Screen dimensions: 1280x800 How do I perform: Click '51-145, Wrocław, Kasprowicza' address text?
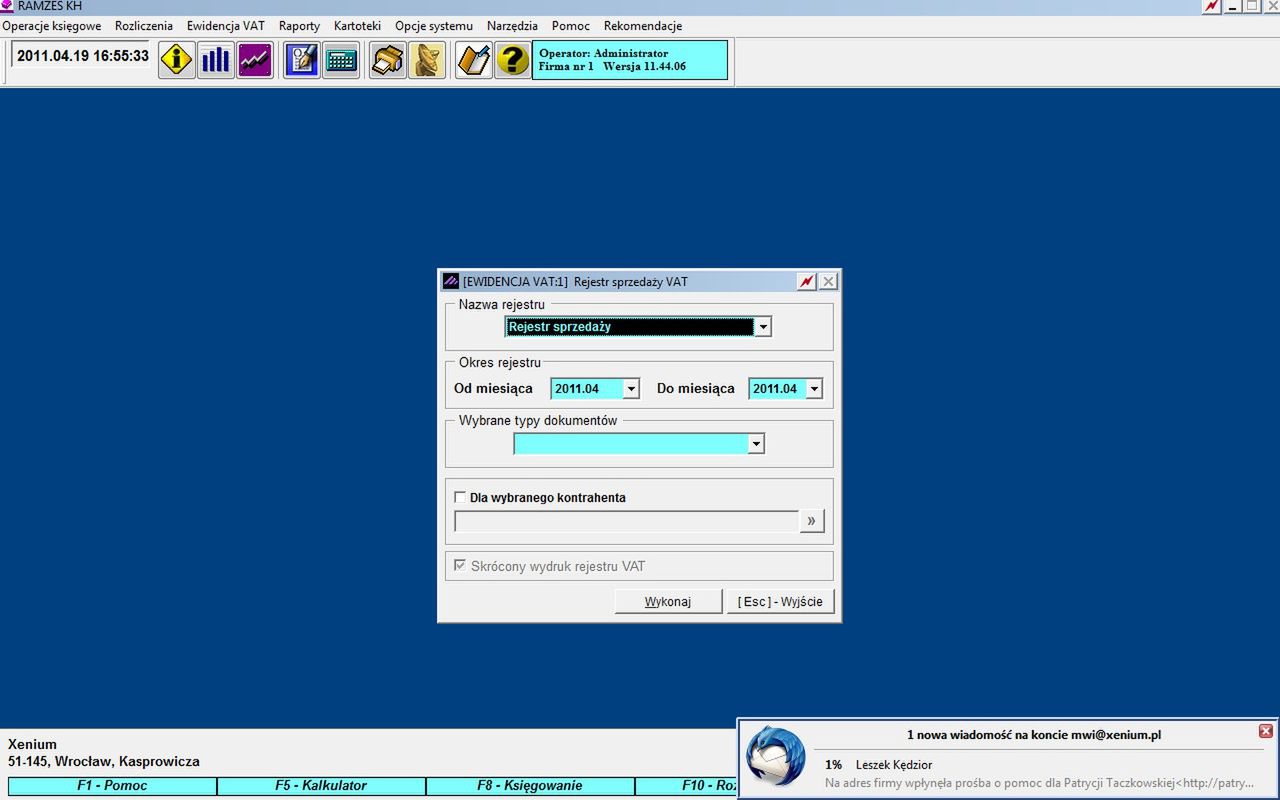(104, 762)
